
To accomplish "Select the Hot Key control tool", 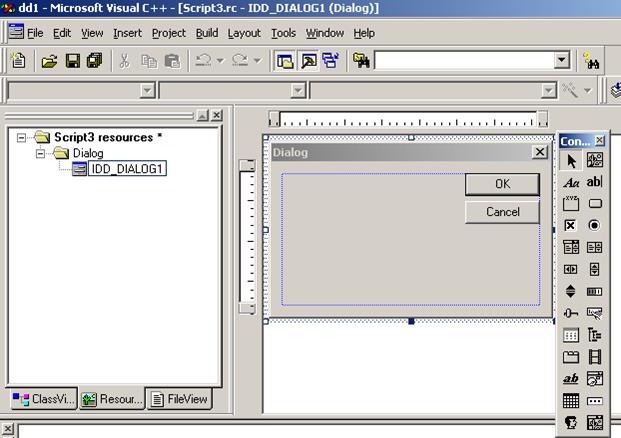I will click(594, 313).
